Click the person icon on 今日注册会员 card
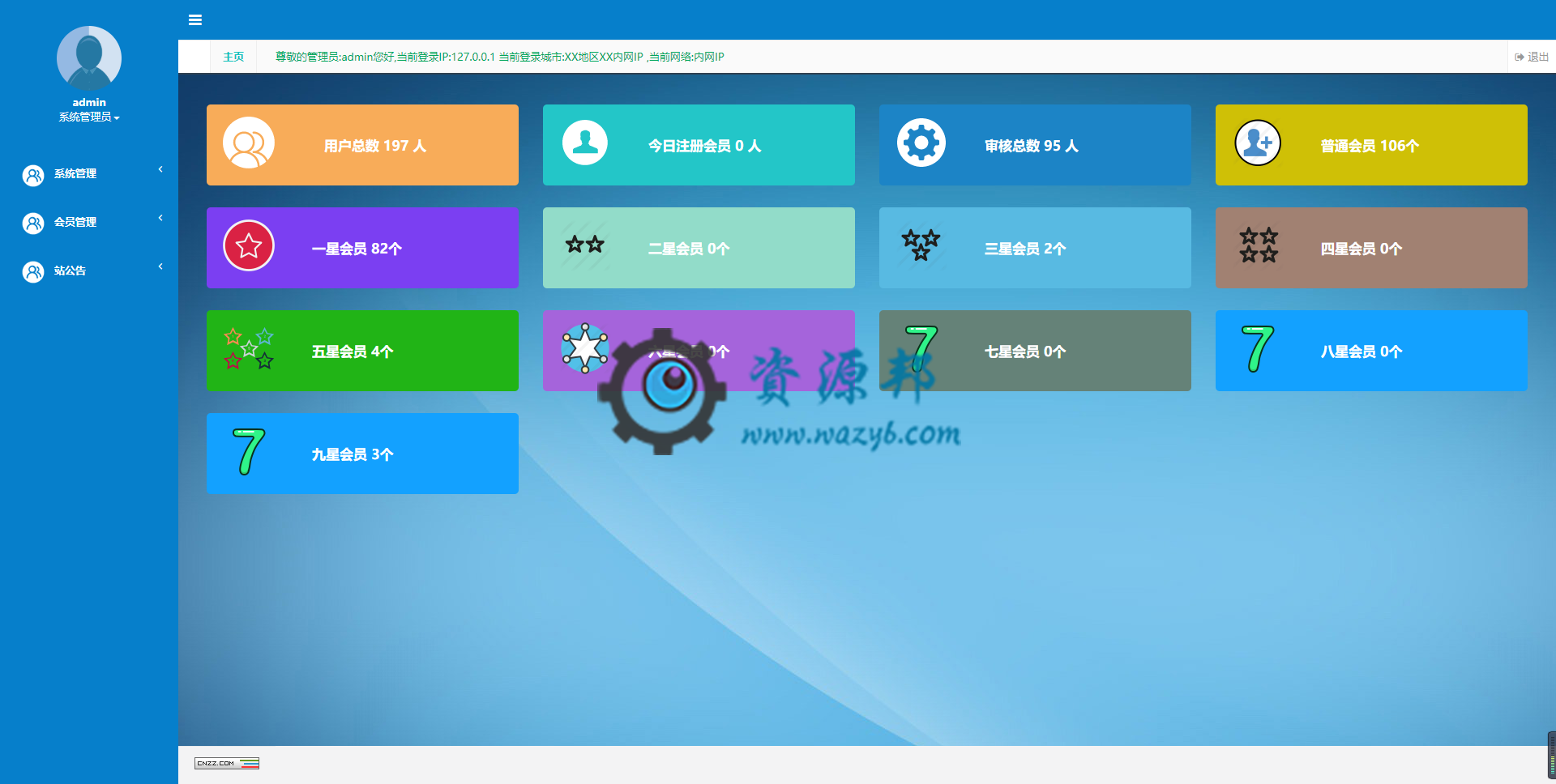The image size is (1556, 784). 585,143
